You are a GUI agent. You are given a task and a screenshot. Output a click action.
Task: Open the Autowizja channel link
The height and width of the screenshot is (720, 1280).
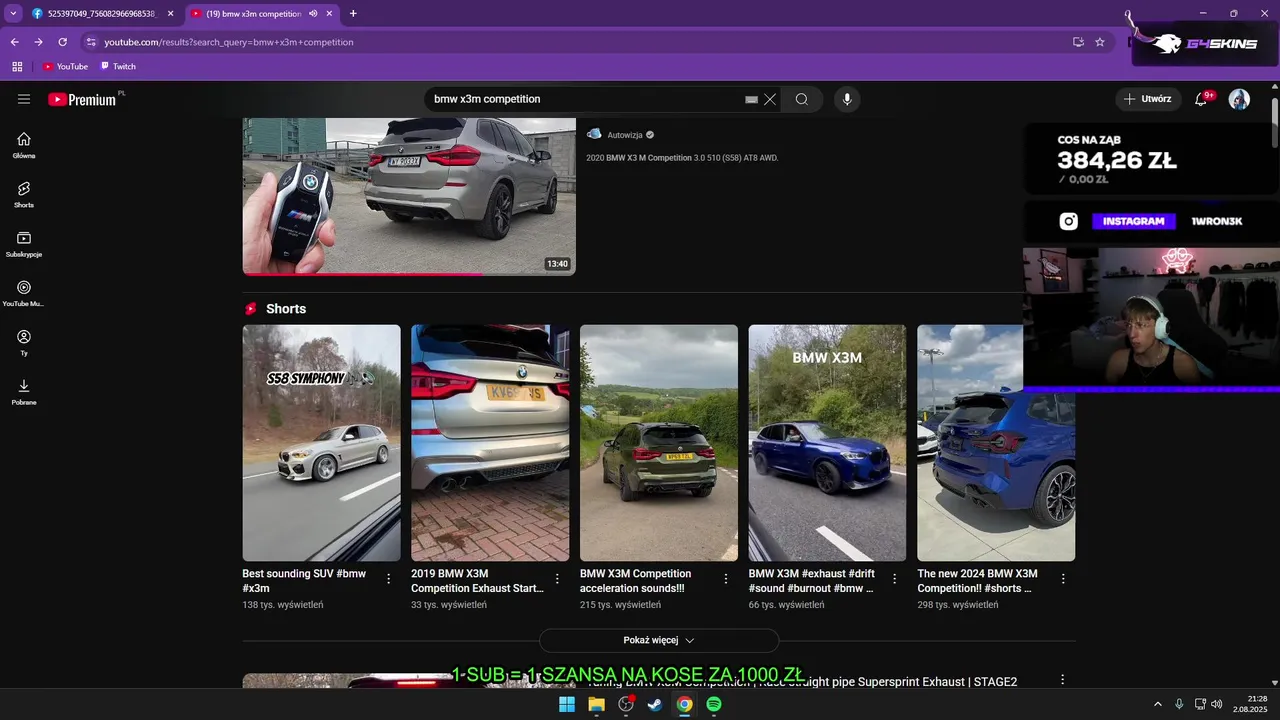[625, 135]
